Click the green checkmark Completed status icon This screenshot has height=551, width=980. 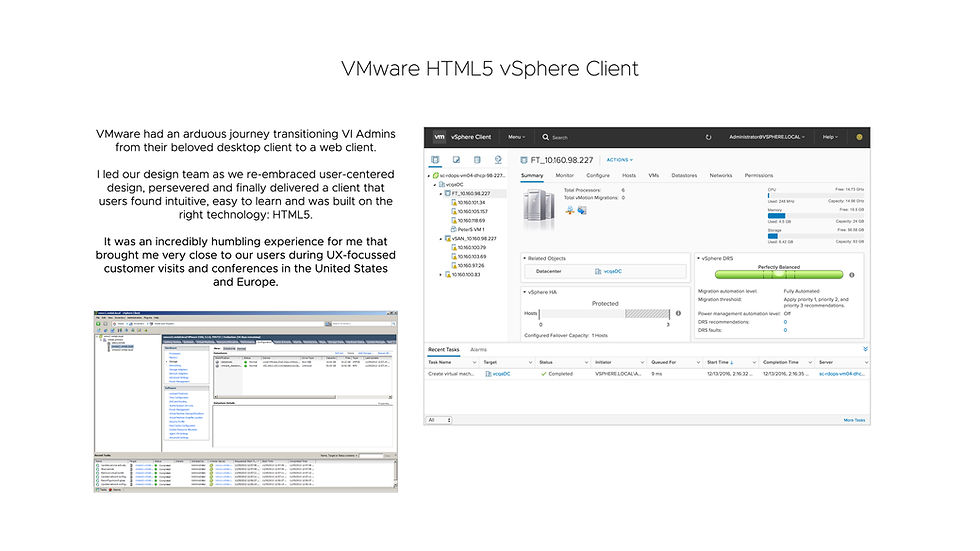(544, 374)
